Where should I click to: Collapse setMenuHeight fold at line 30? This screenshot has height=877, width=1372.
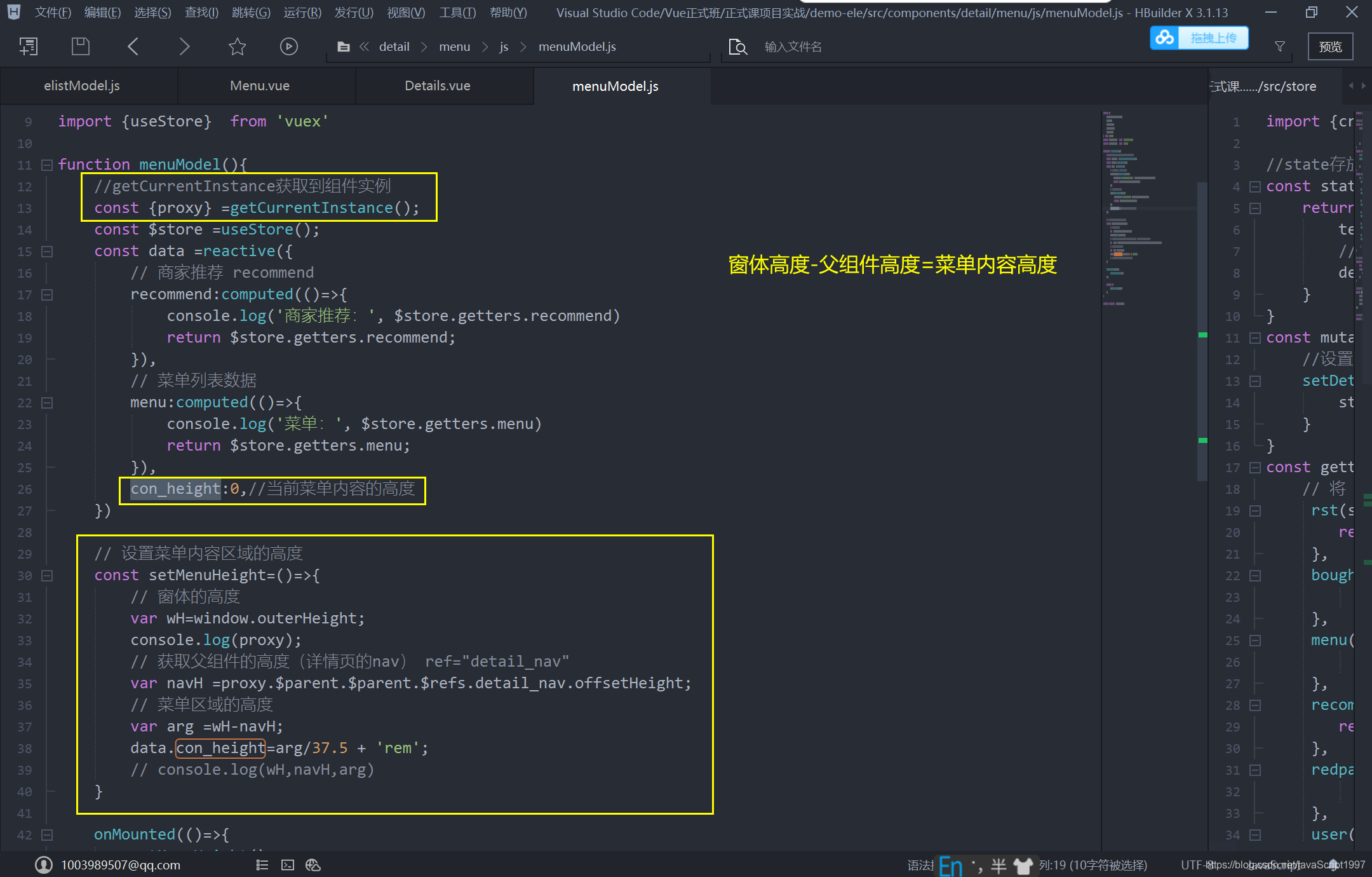click(x=46, y=576)
